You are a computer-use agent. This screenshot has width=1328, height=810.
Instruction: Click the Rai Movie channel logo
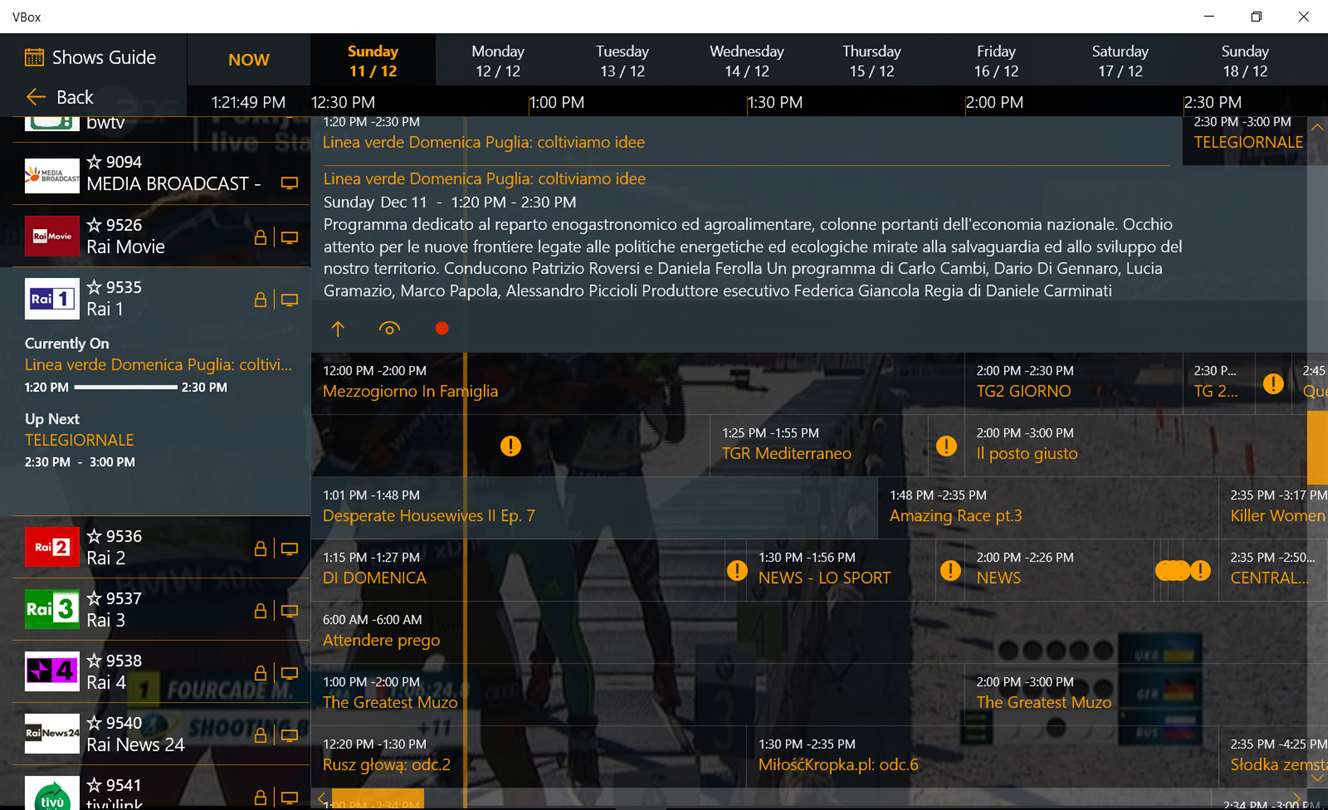pyautogui.click(x=52, y=236)
